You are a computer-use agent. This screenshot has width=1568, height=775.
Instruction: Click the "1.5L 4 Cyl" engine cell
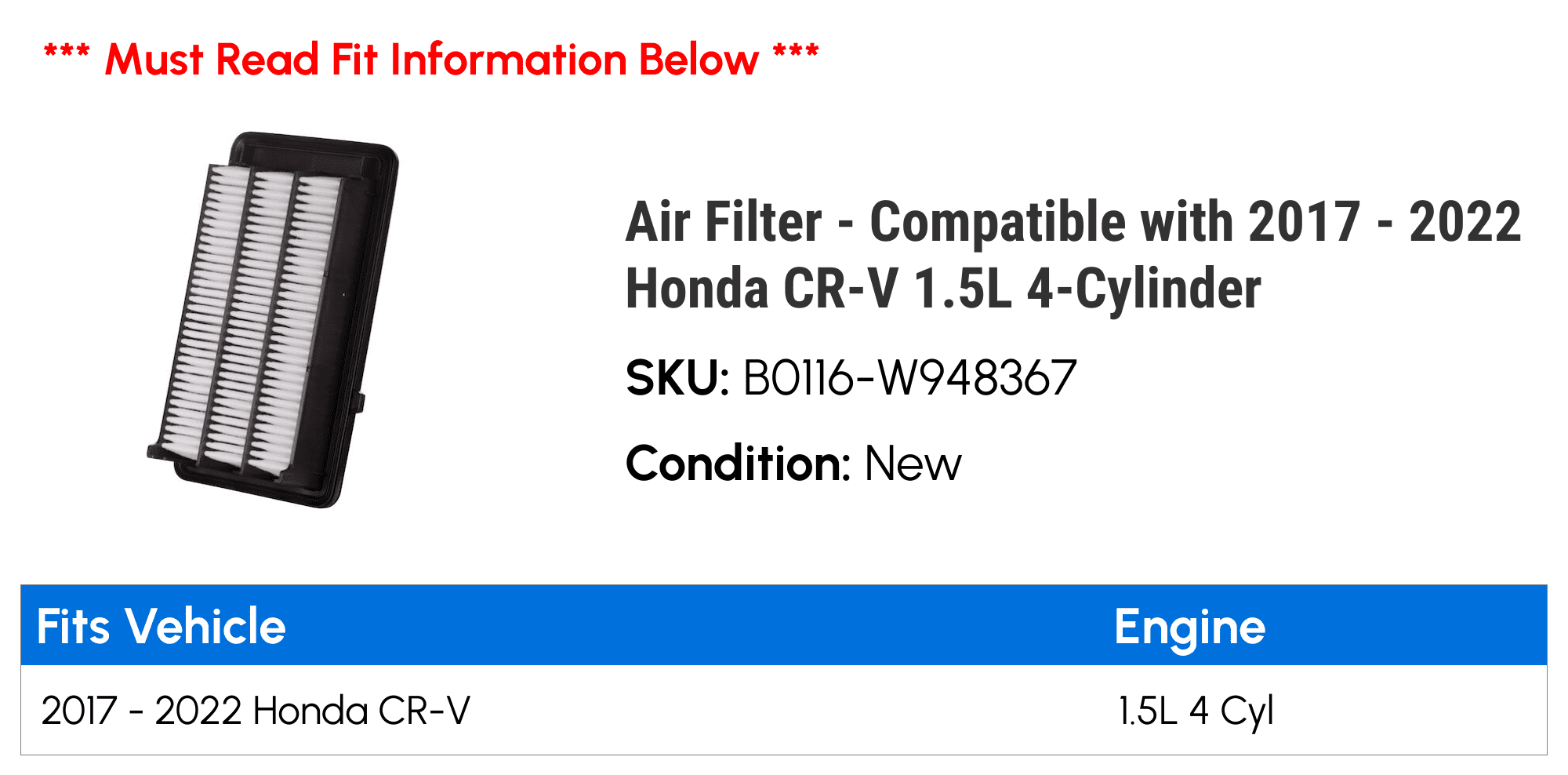1196,711
